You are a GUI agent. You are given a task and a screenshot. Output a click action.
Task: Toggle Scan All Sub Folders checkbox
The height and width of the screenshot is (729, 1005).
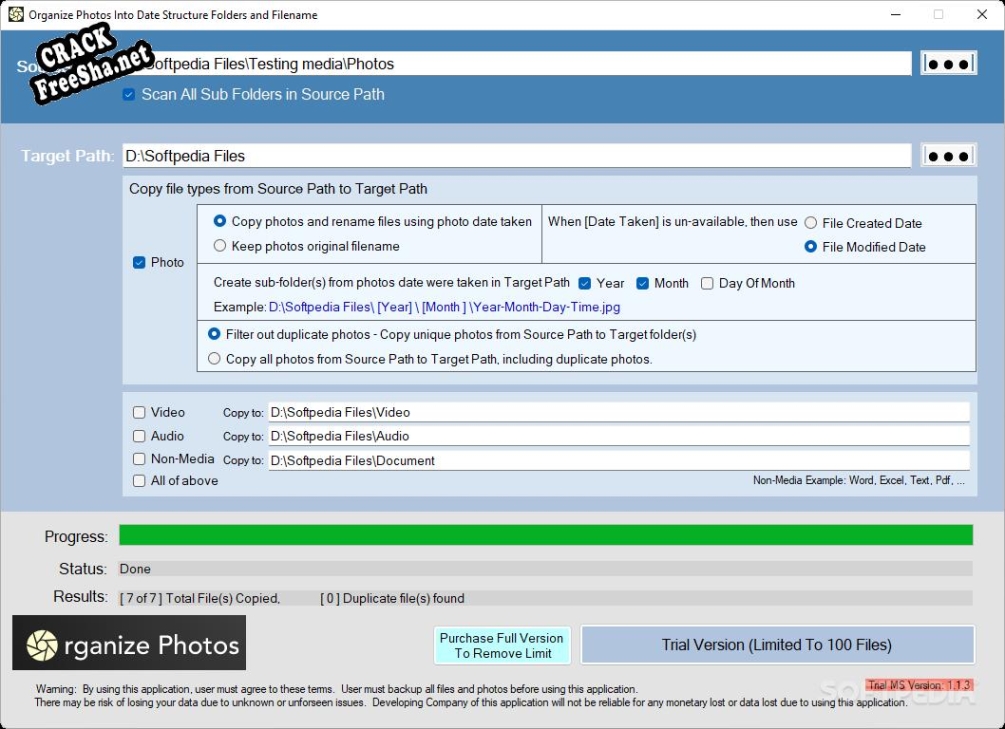click(x=129, y=95)
